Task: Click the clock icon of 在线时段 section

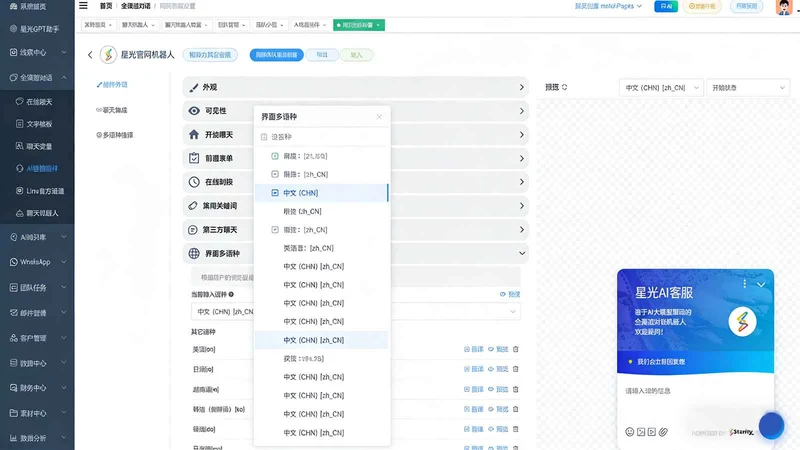Action: 194,182
